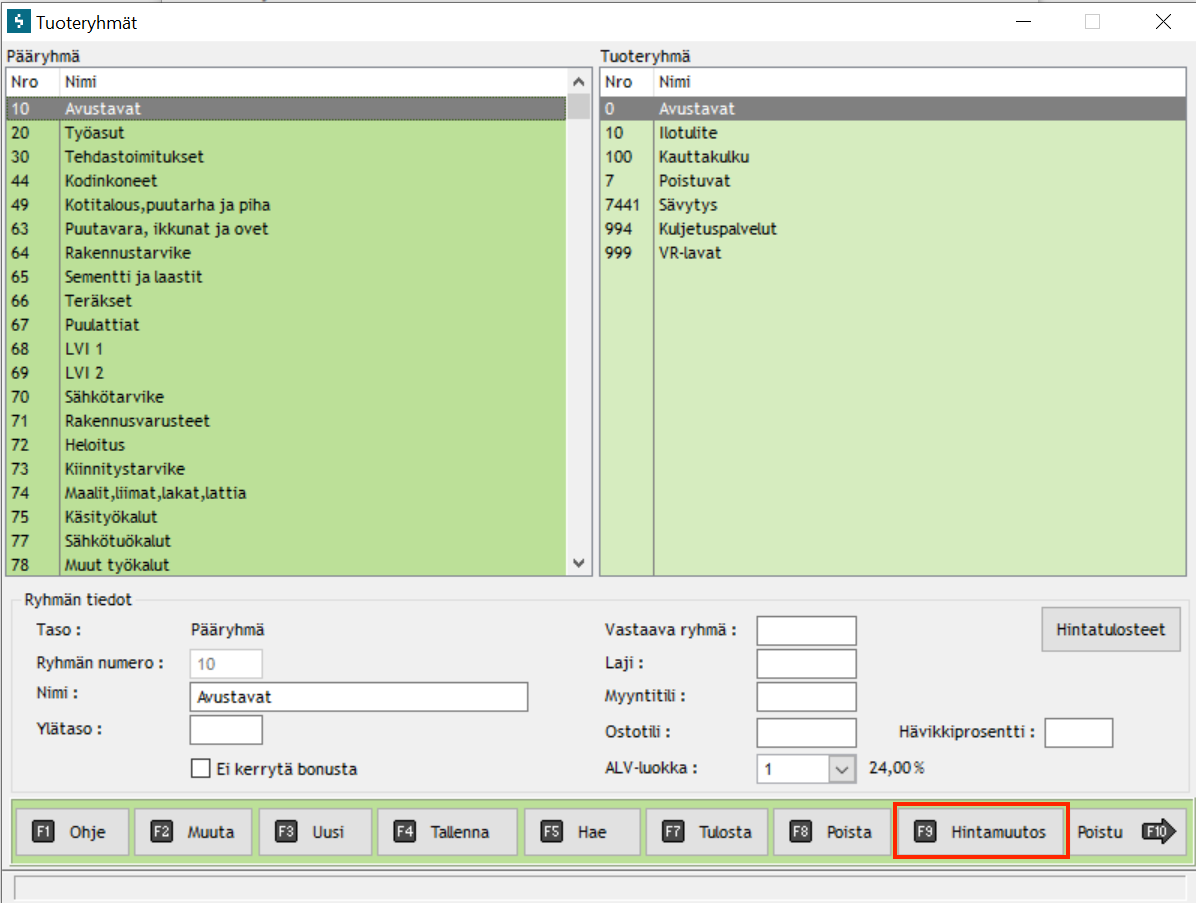The height and width of the screenshot is (903, 1196).
Task: Create new group with F3 Uusi
Action: pos(315,832)
